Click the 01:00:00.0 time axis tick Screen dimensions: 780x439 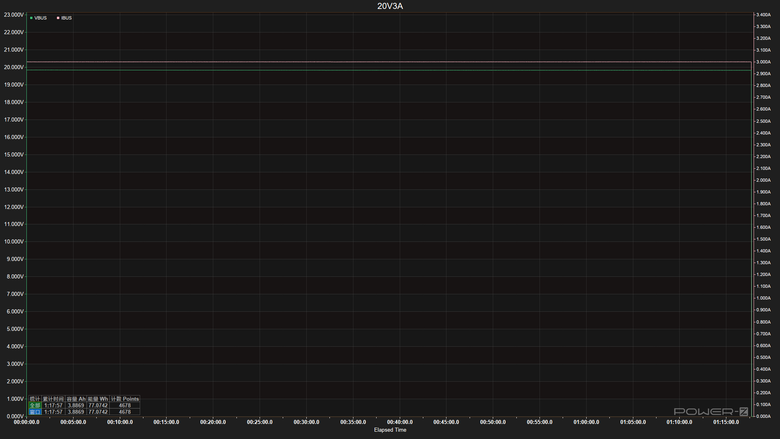click(586, 422)
